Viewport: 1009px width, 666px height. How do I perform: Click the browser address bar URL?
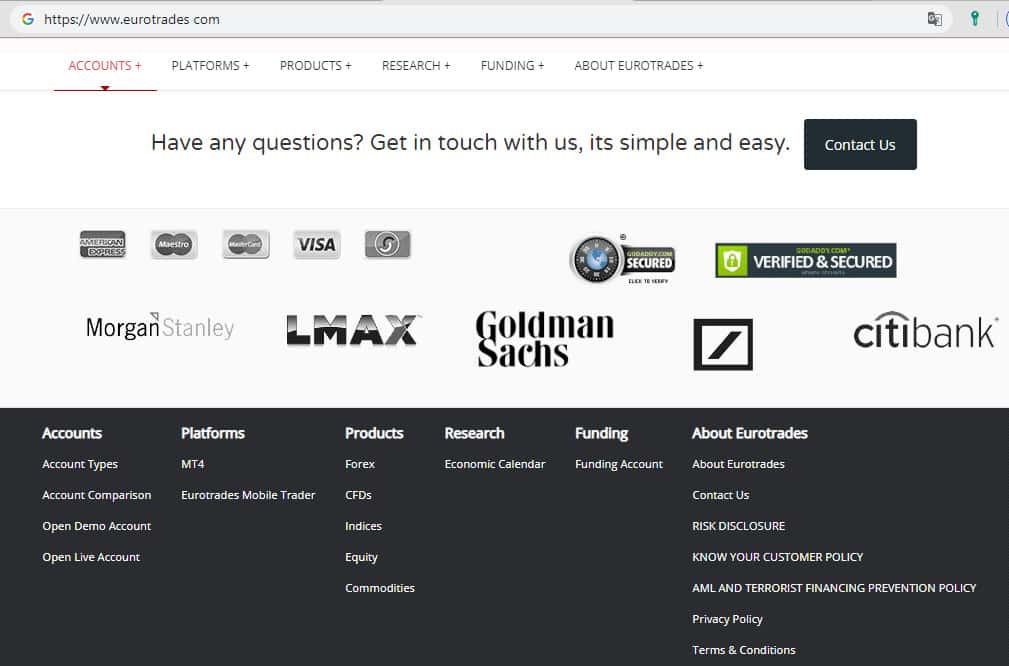coord(132,19)
